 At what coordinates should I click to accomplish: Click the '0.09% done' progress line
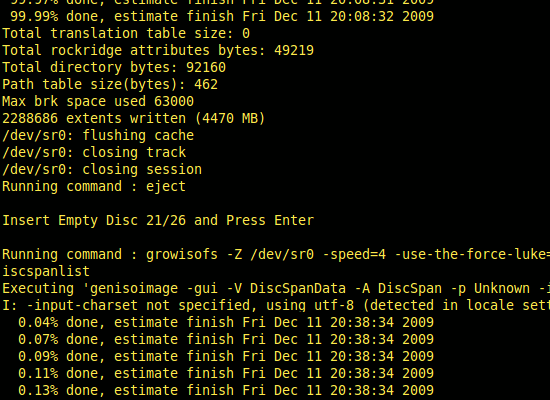click(x=226, y=356)
